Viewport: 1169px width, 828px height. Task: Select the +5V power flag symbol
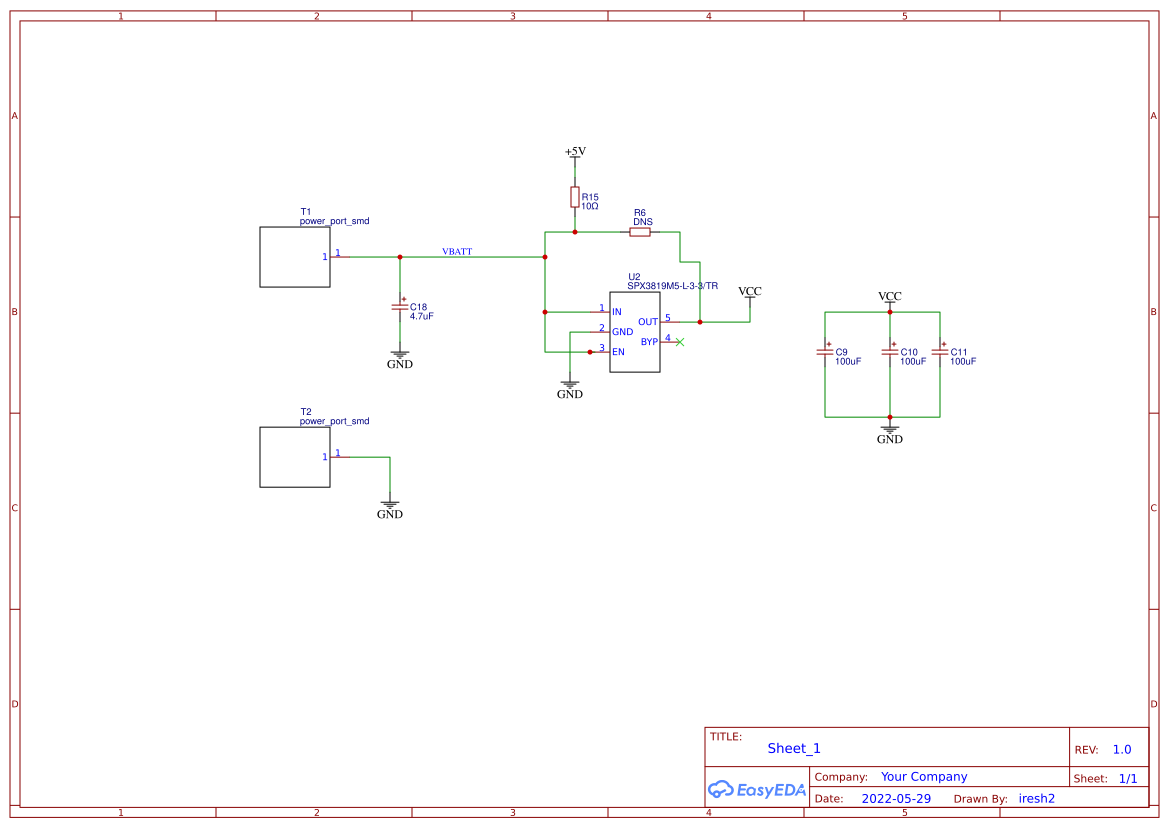[574, 153]
